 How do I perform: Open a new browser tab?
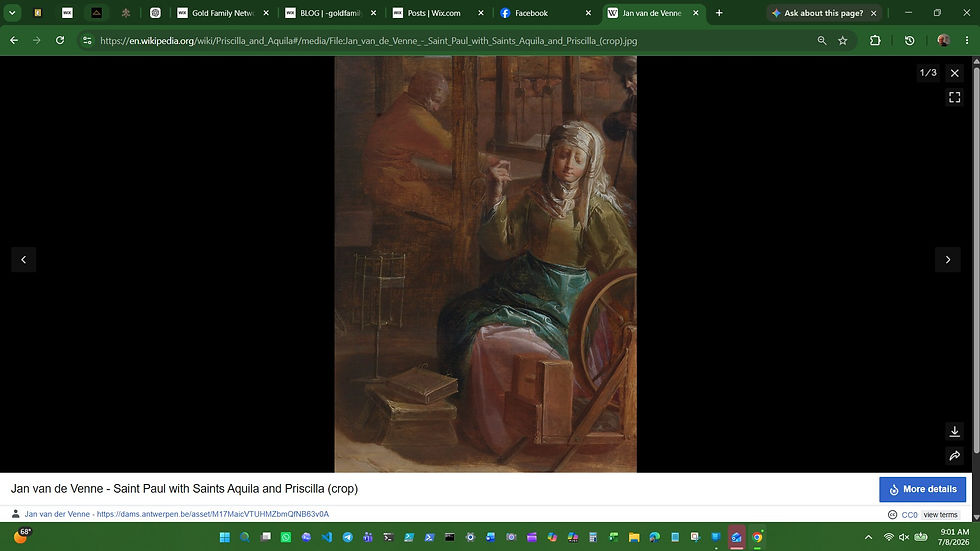pyautogui.click(x=719, y=12)
